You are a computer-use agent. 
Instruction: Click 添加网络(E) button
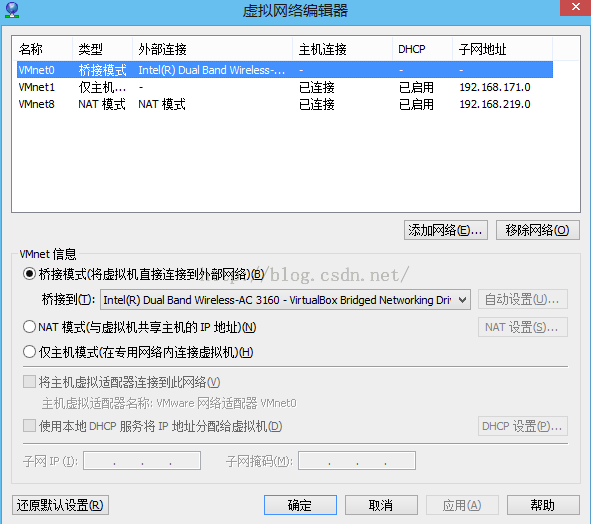446,230
